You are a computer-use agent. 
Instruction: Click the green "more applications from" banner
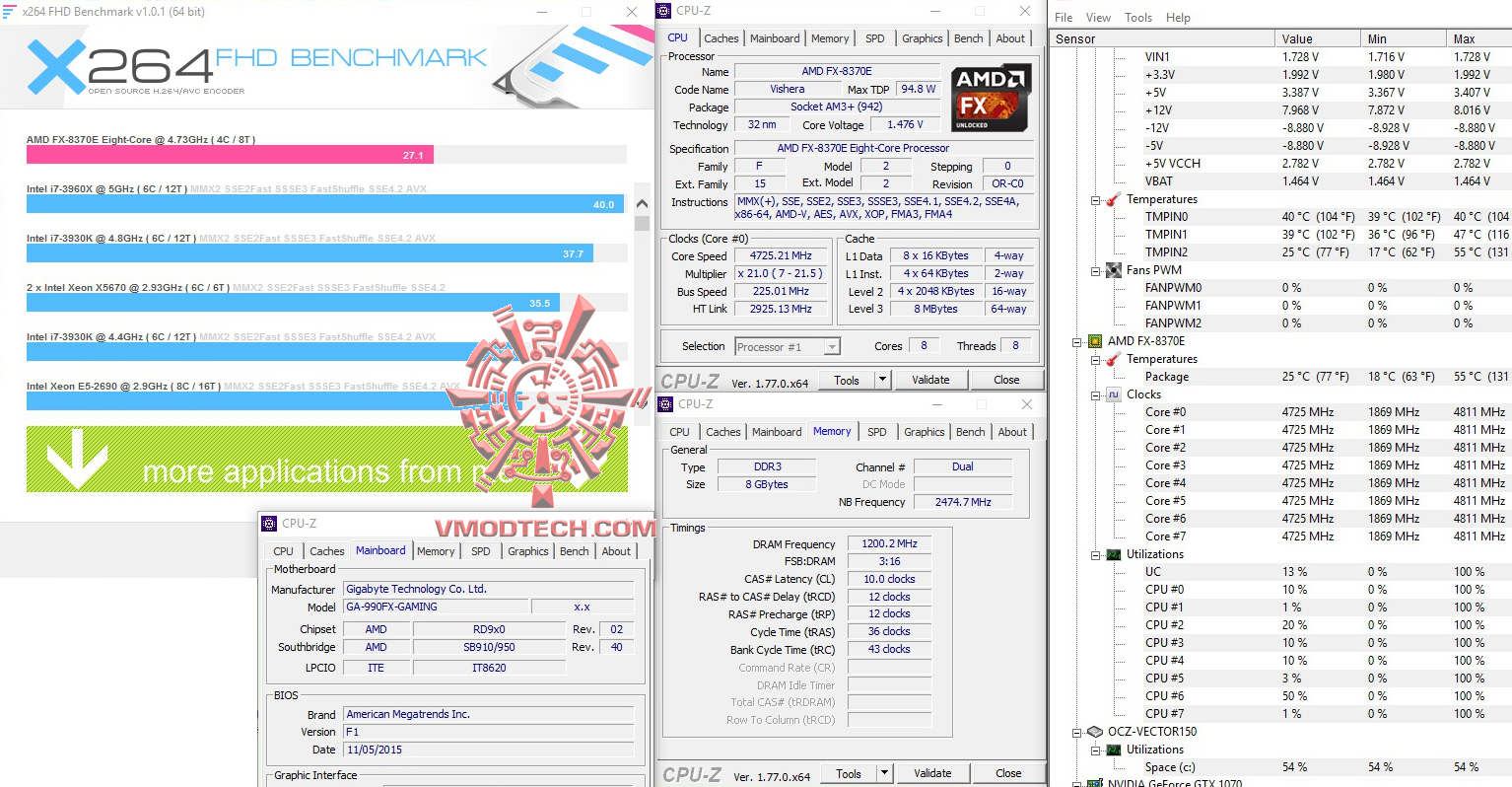coord(327,459)
